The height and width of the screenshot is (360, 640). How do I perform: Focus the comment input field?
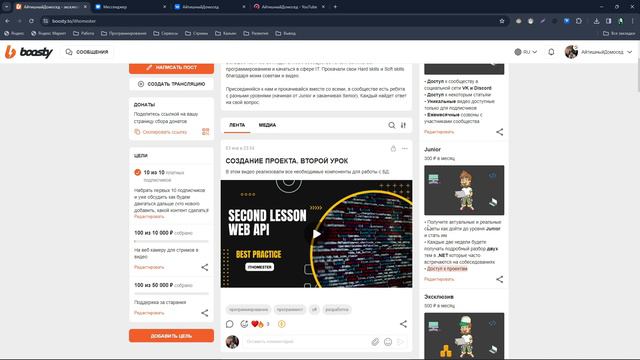pyautogui.click(x=306, y=342)
